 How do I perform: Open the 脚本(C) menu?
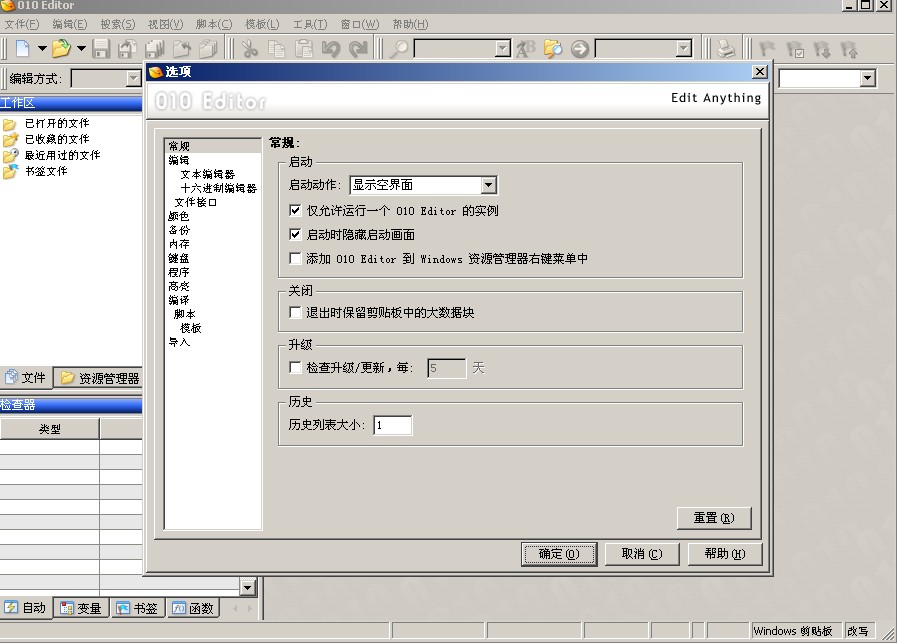pos(214,24)
